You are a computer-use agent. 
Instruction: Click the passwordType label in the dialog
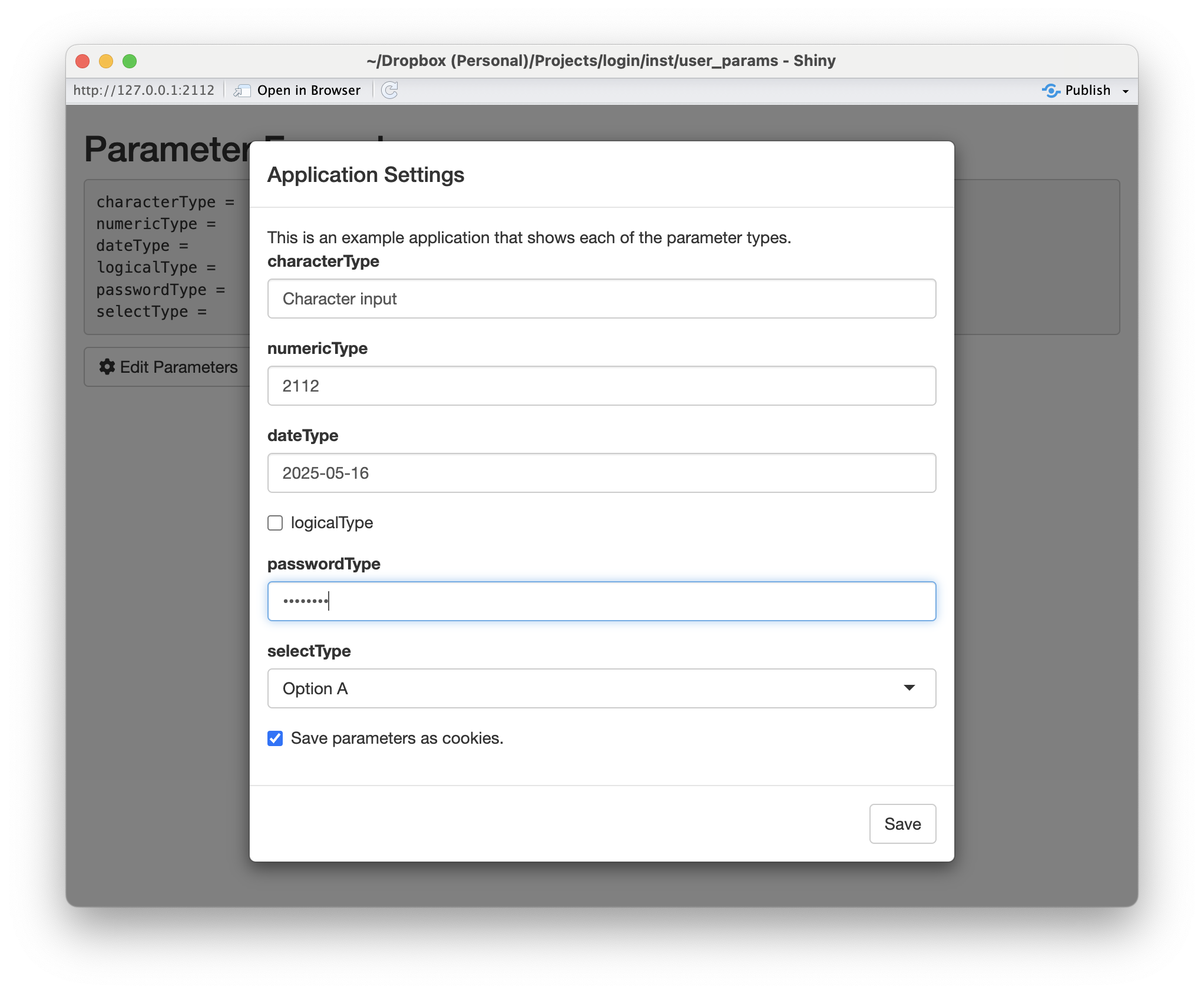pyautogui.click(x=324, y=564)
